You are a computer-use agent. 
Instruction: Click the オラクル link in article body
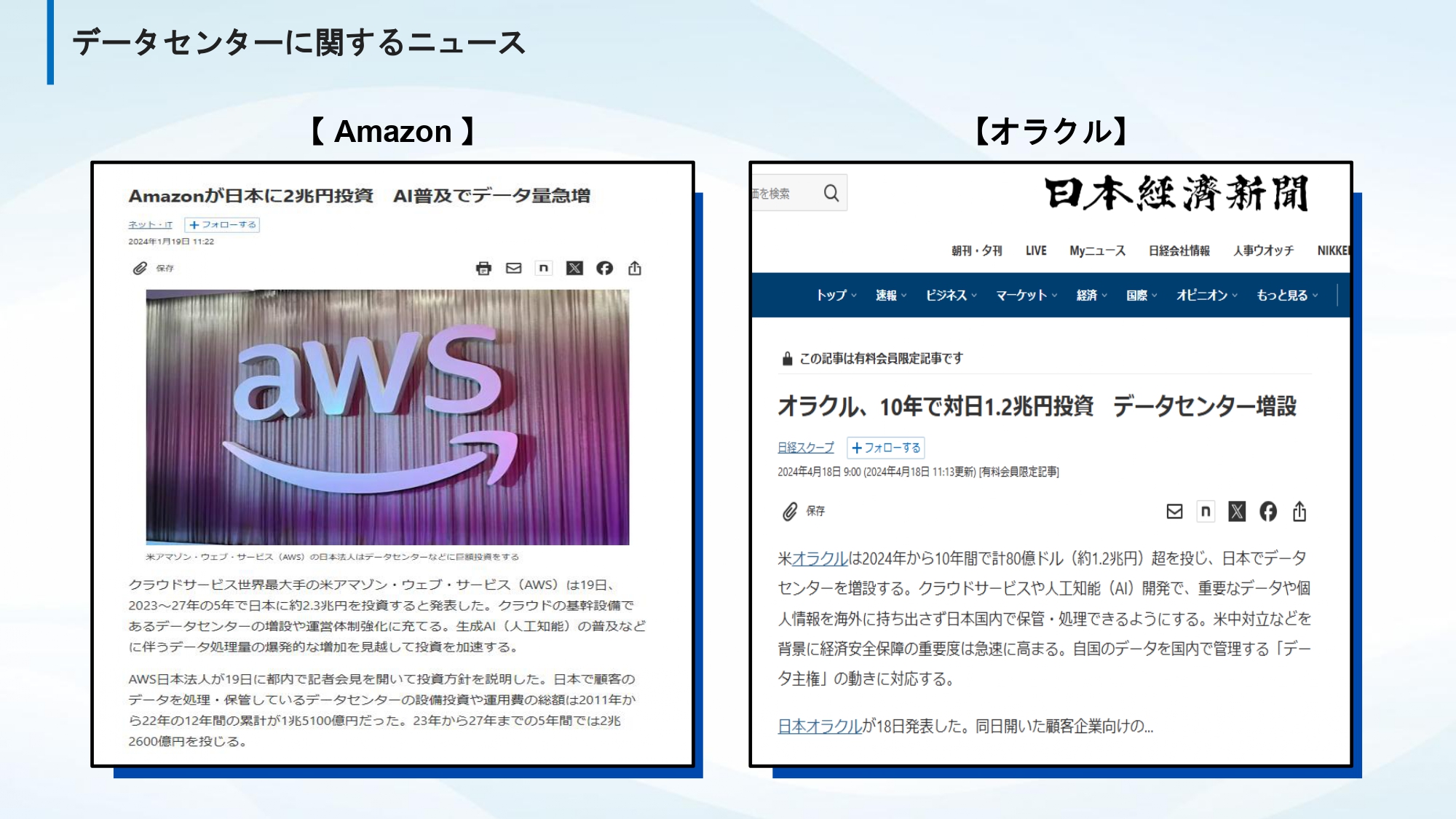pos(820,558)
